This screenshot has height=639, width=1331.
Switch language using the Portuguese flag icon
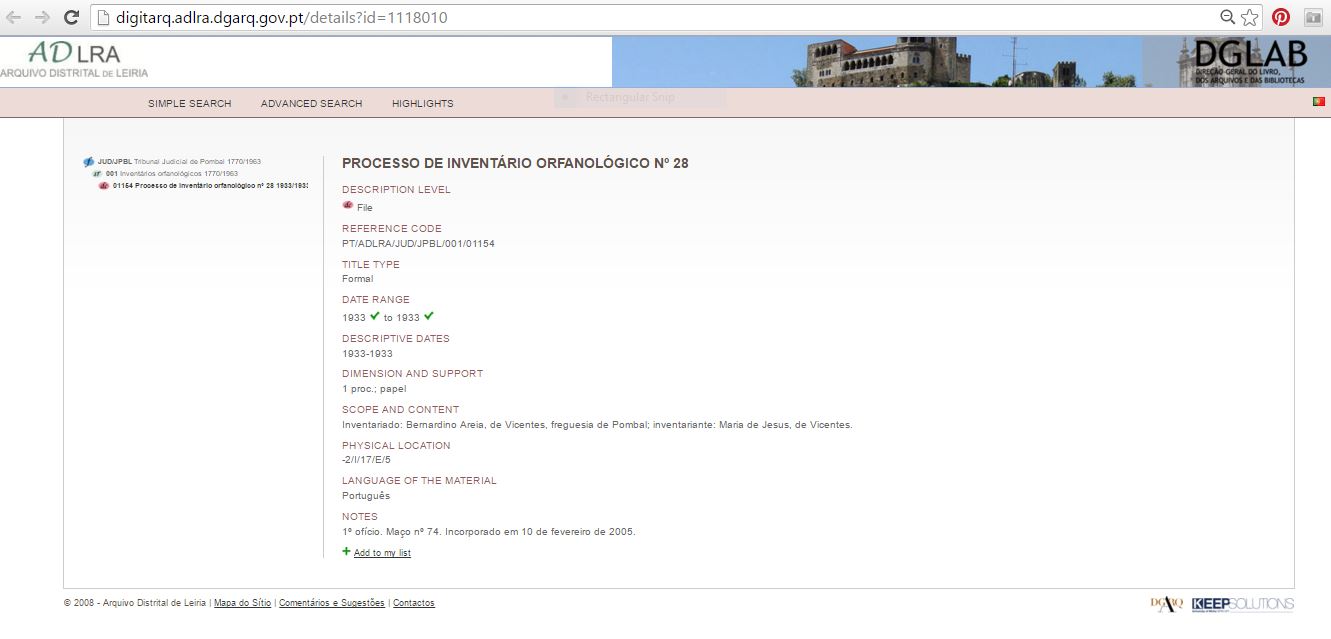point(1318,102)
